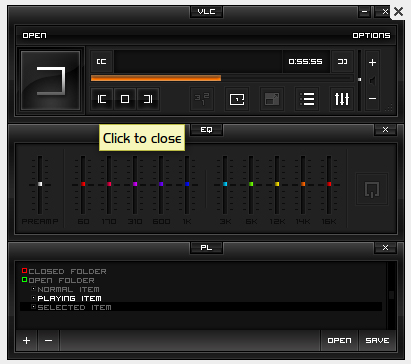Click the rewind button left of time display
411x364 pixels.
[101, 62]
